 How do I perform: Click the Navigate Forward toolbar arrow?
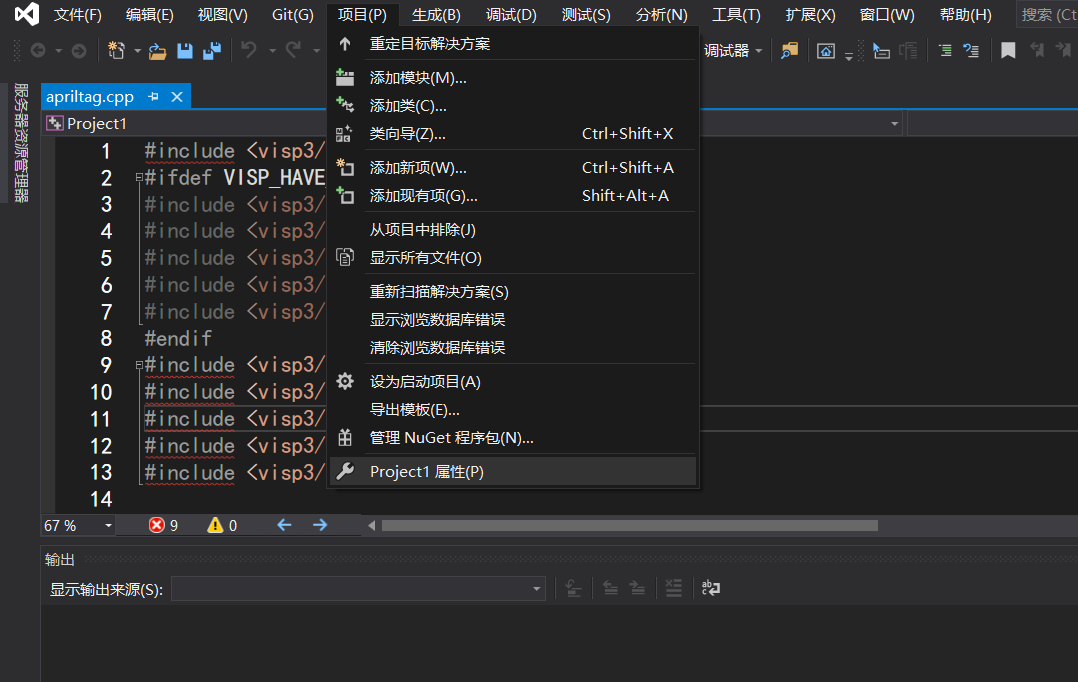click(79, 50)
